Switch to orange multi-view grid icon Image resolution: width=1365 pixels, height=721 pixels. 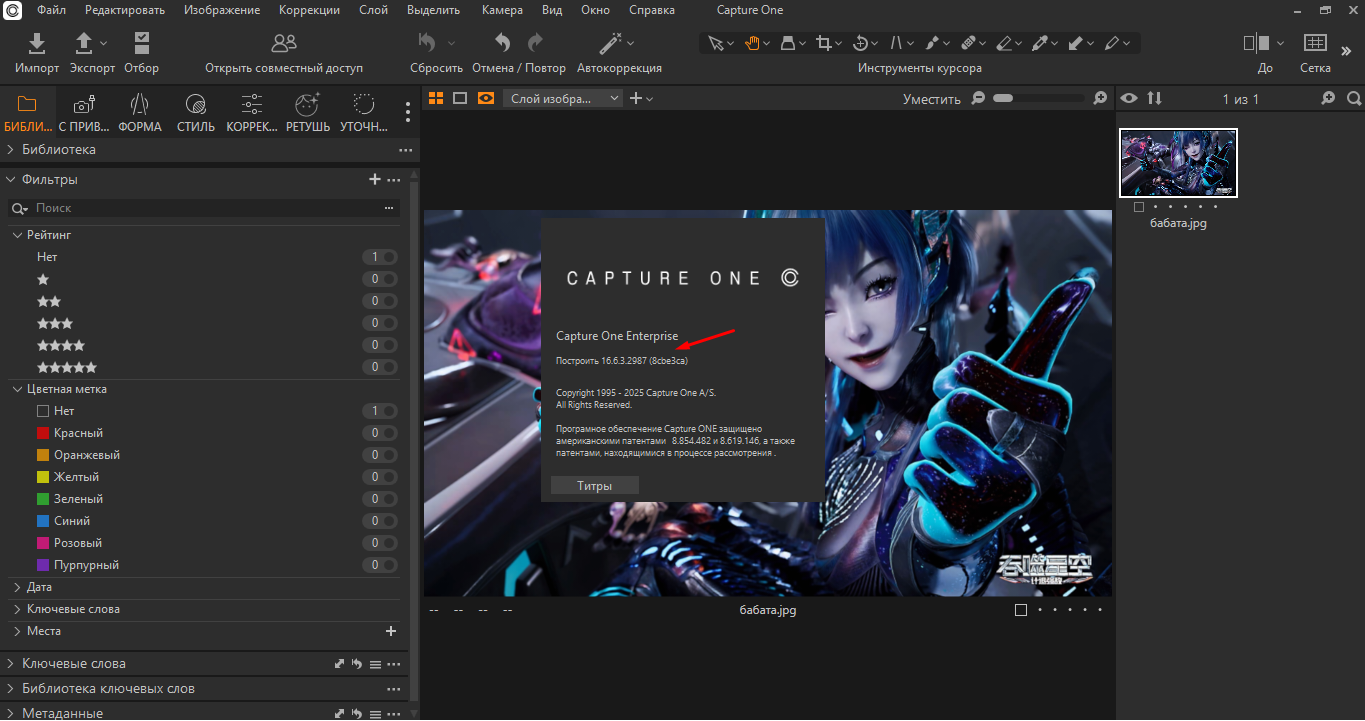pos(436,98)
